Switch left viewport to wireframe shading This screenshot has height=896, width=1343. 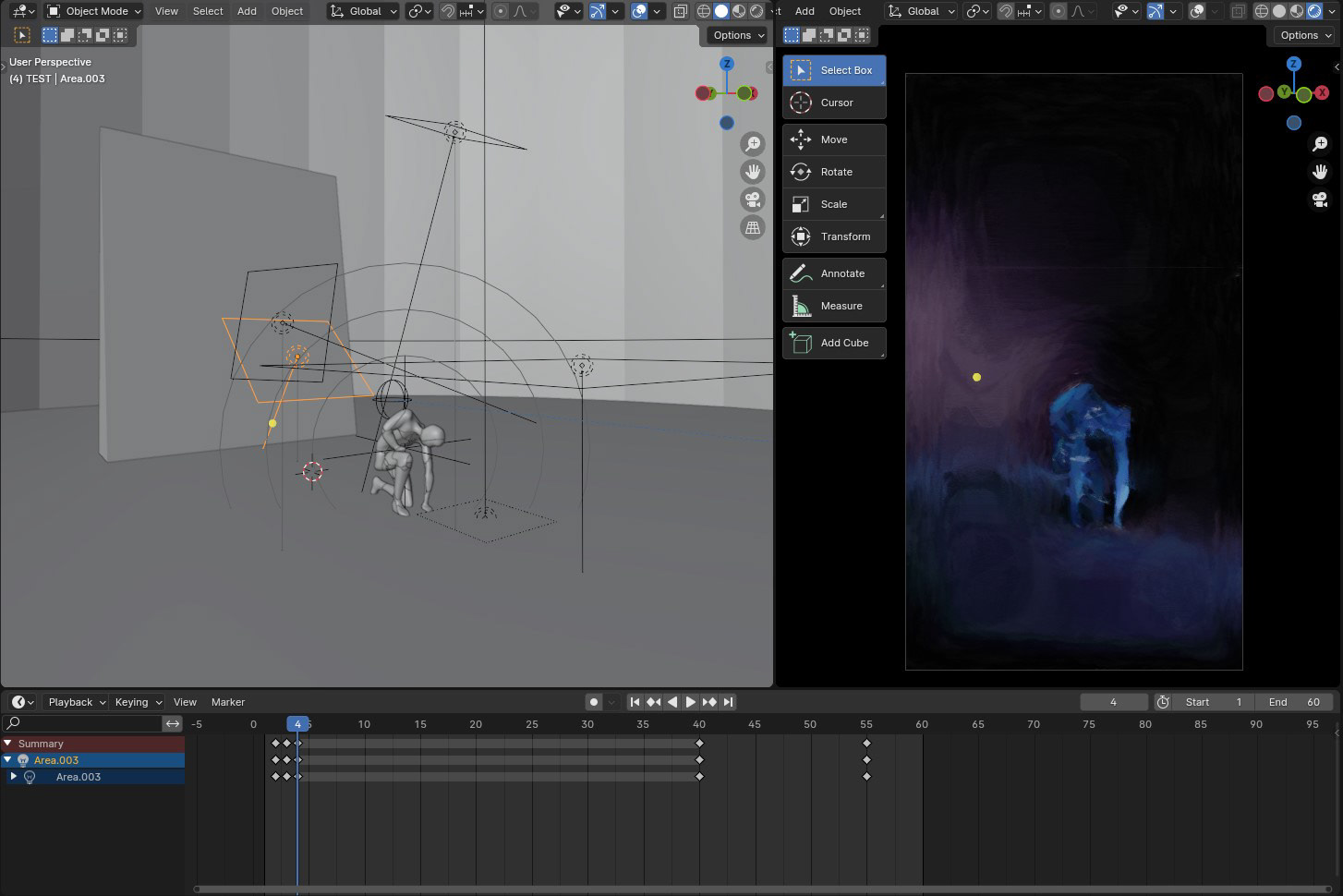(703, 11)
